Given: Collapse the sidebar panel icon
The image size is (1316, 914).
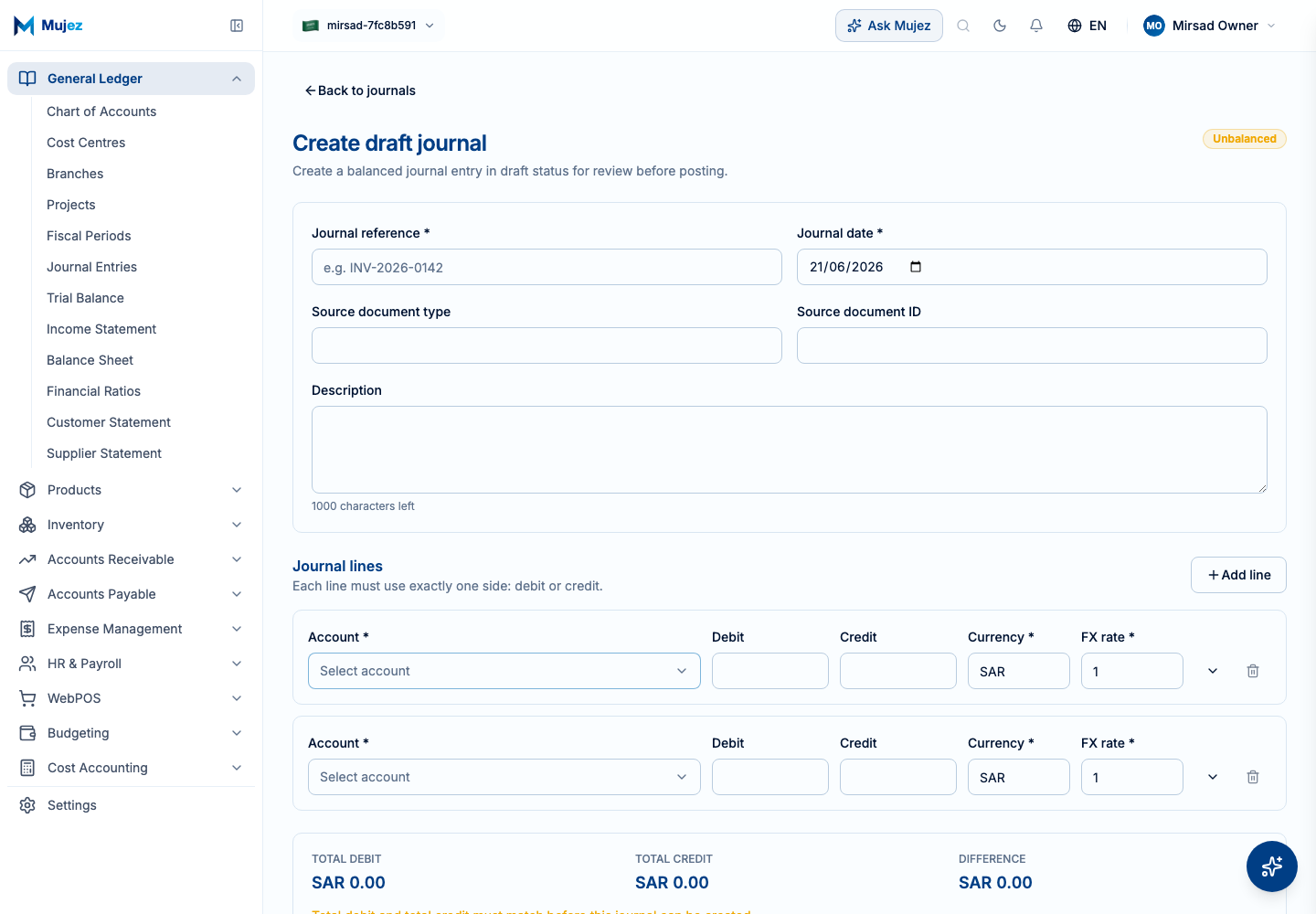Looking at the screenshot, I should [x=237, y=26].
